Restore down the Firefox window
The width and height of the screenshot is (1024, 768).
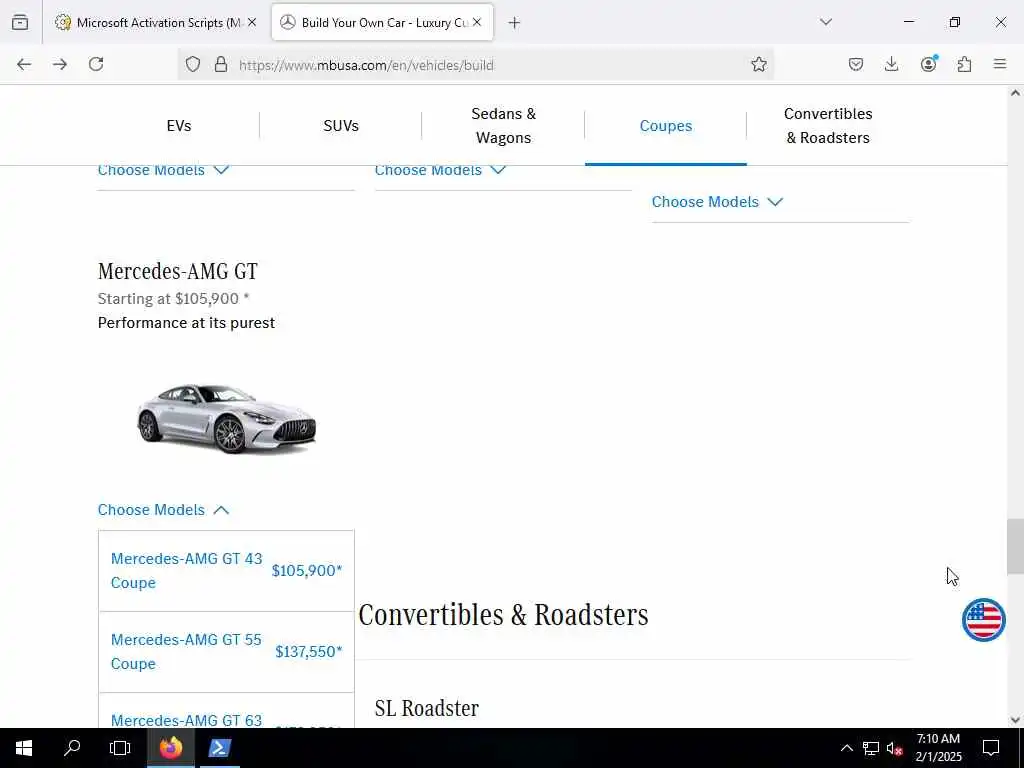955,22
